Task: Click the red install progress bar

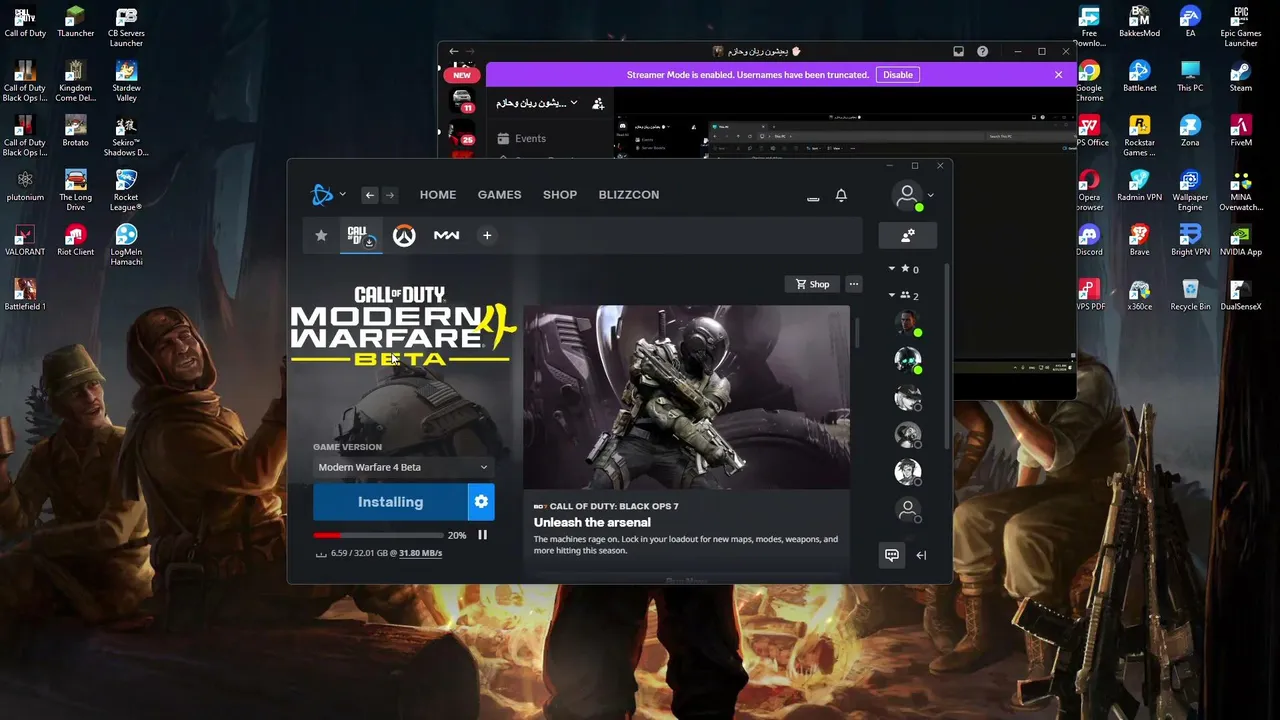Action: [378, 535]
